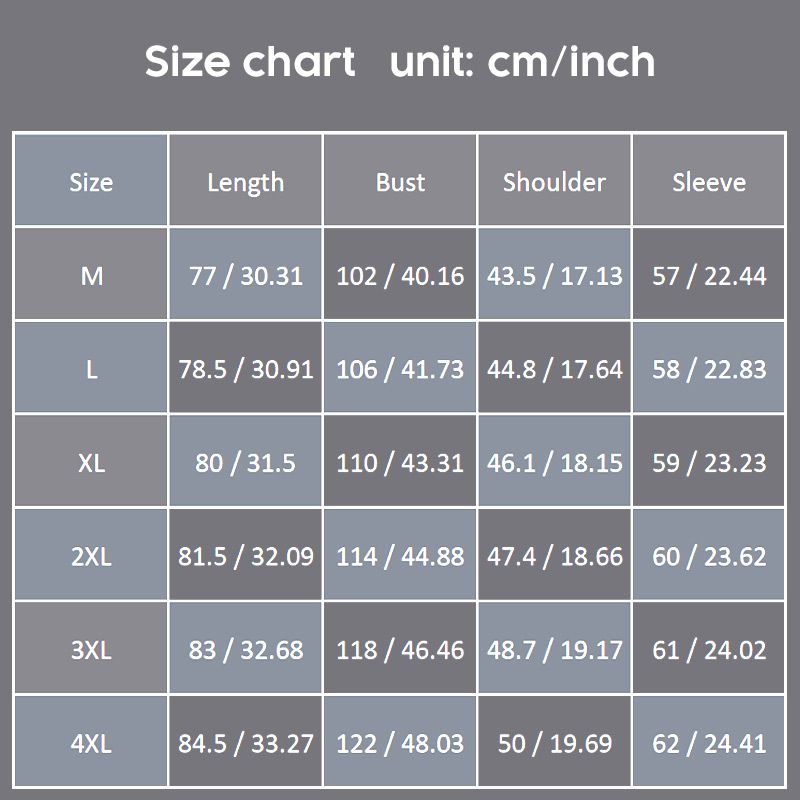The image size is (800, 800).
Task: Select the M size row label
Action: pyautogui.click(x=91, y=275)
